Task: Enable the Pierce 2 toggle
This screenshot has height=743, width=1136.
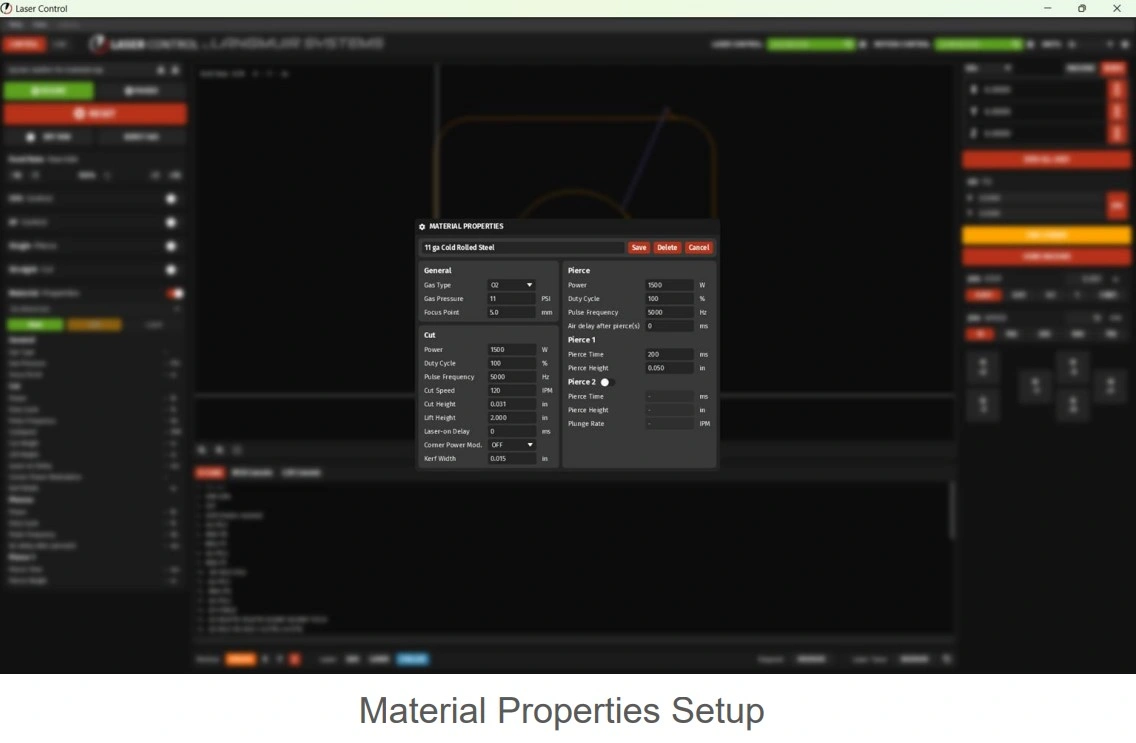Action: click(x=605, y=382)
